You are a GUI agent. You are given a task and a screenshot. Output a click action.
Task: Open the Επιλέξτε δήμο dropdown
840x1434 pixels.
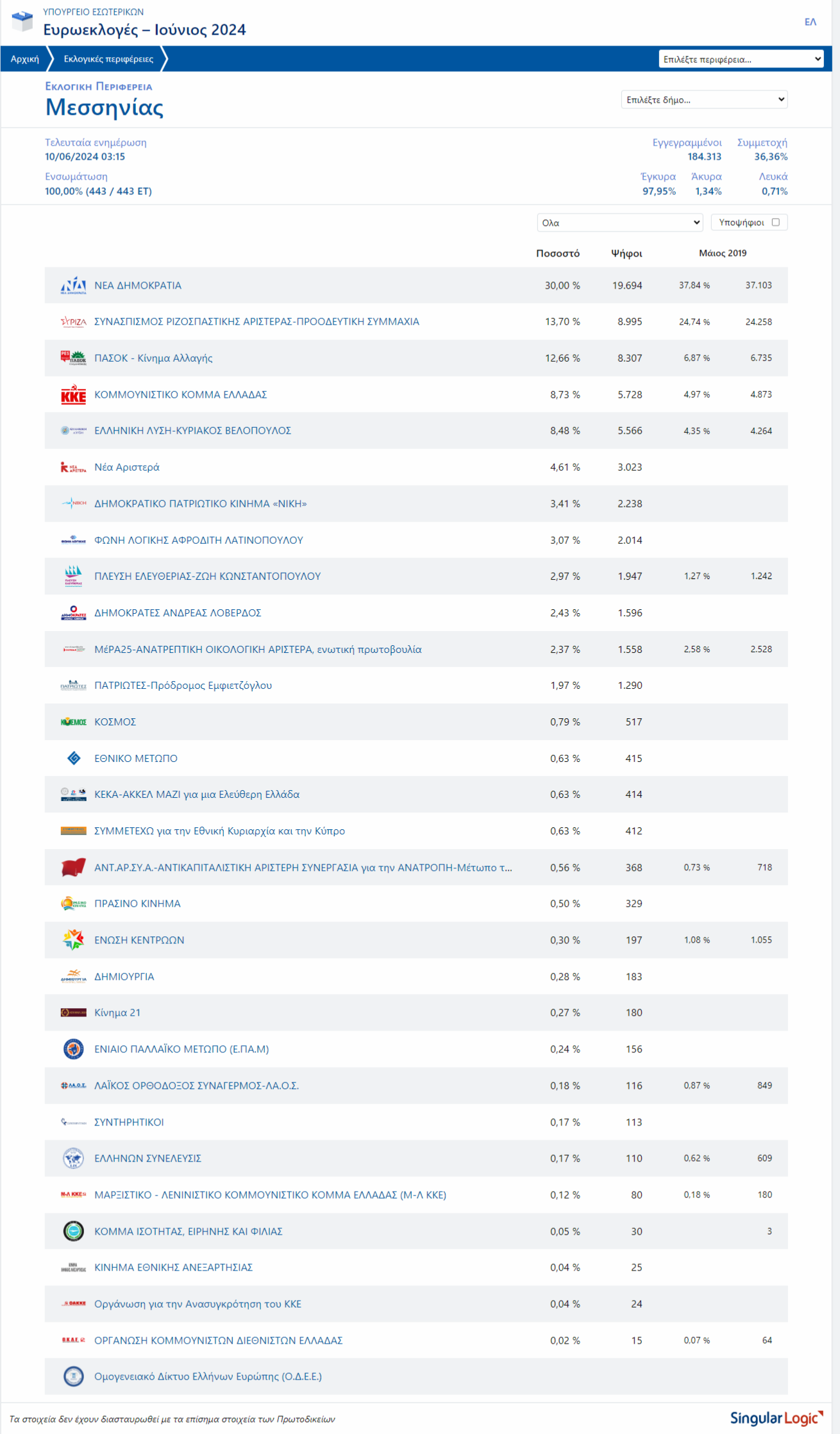pos(704,99)
